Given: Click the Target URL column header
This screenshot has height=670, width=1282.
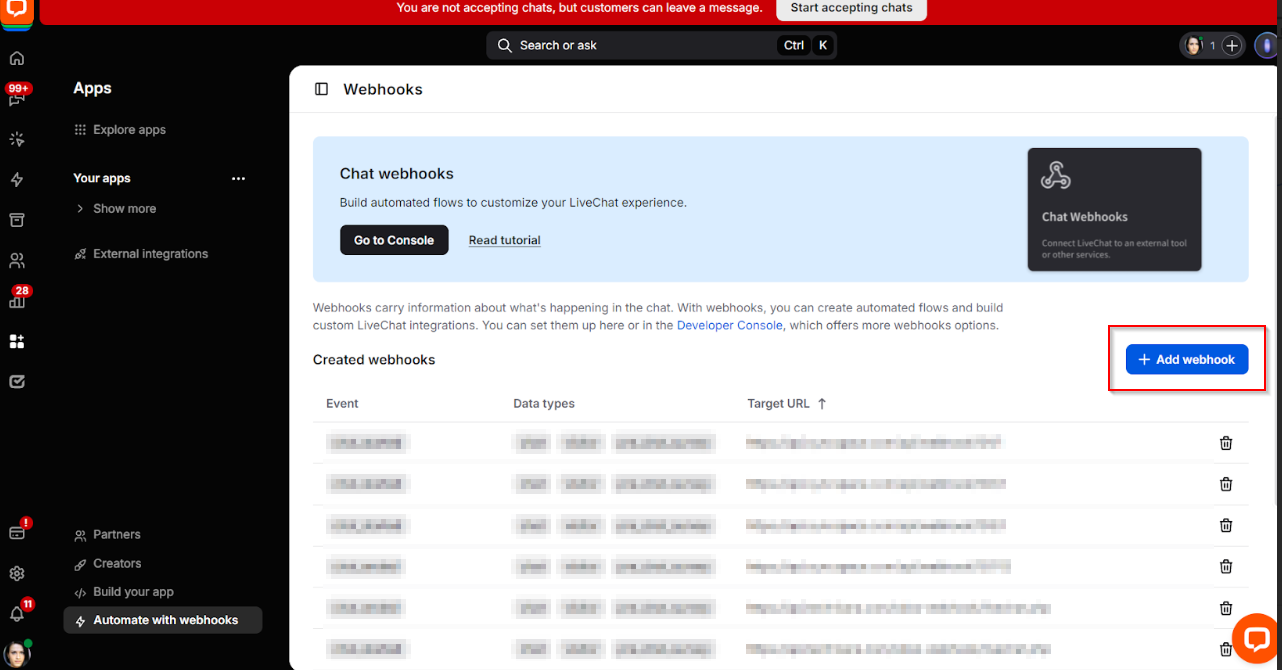Looking at the screenshot, I should click(x=778, y=404).
